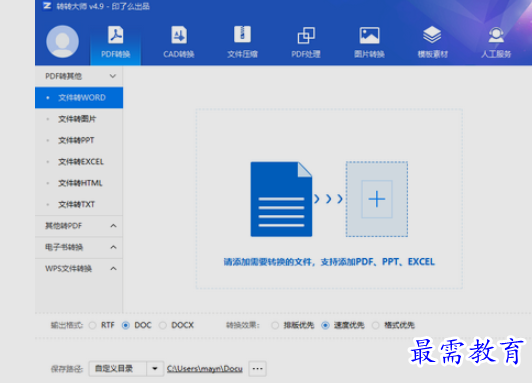Select the PDF转换 toolbar icon
Screen dimensions: 532x383
click(116, 42)
